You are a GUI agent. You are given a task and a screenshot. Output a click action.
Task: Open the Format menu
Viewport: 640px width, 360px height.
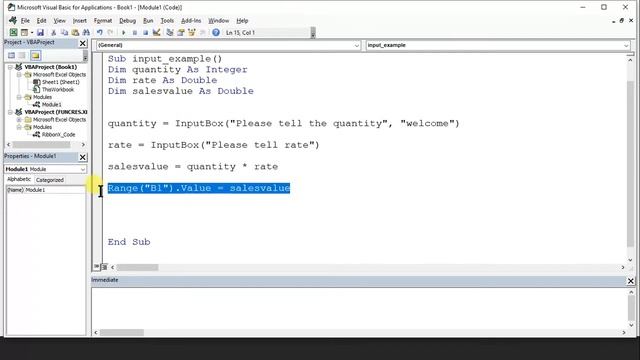click(103, 21)
